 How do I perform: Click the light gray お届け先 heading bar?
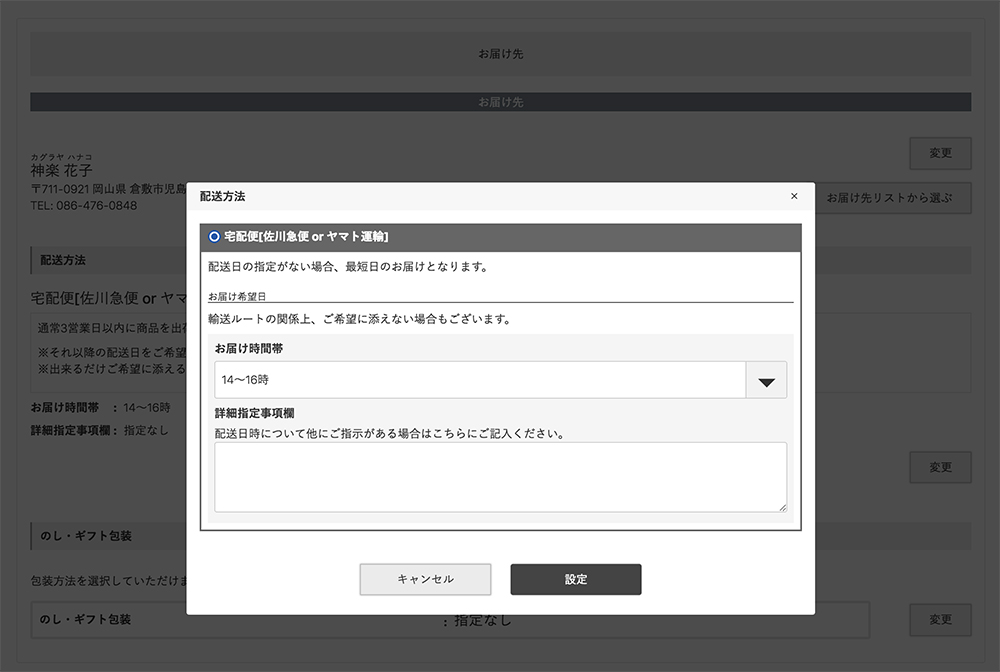[x=500, y=54]
